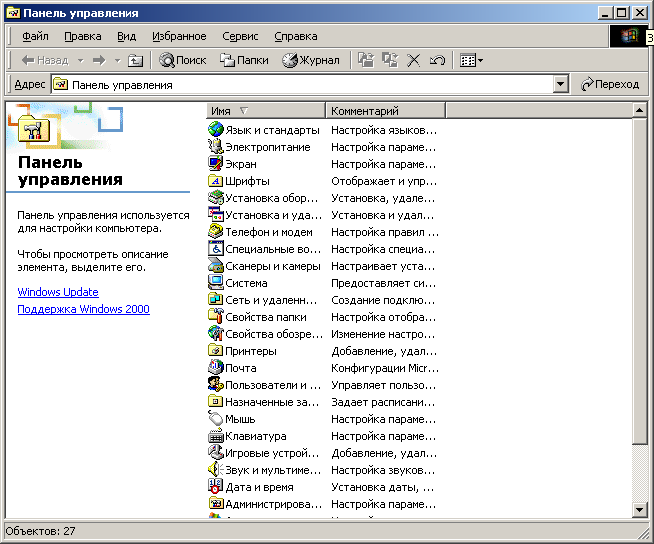The width and height of the screenshot is (654, 544).
Task: Sort by the Комментарий column header
Action: point(385,111)
